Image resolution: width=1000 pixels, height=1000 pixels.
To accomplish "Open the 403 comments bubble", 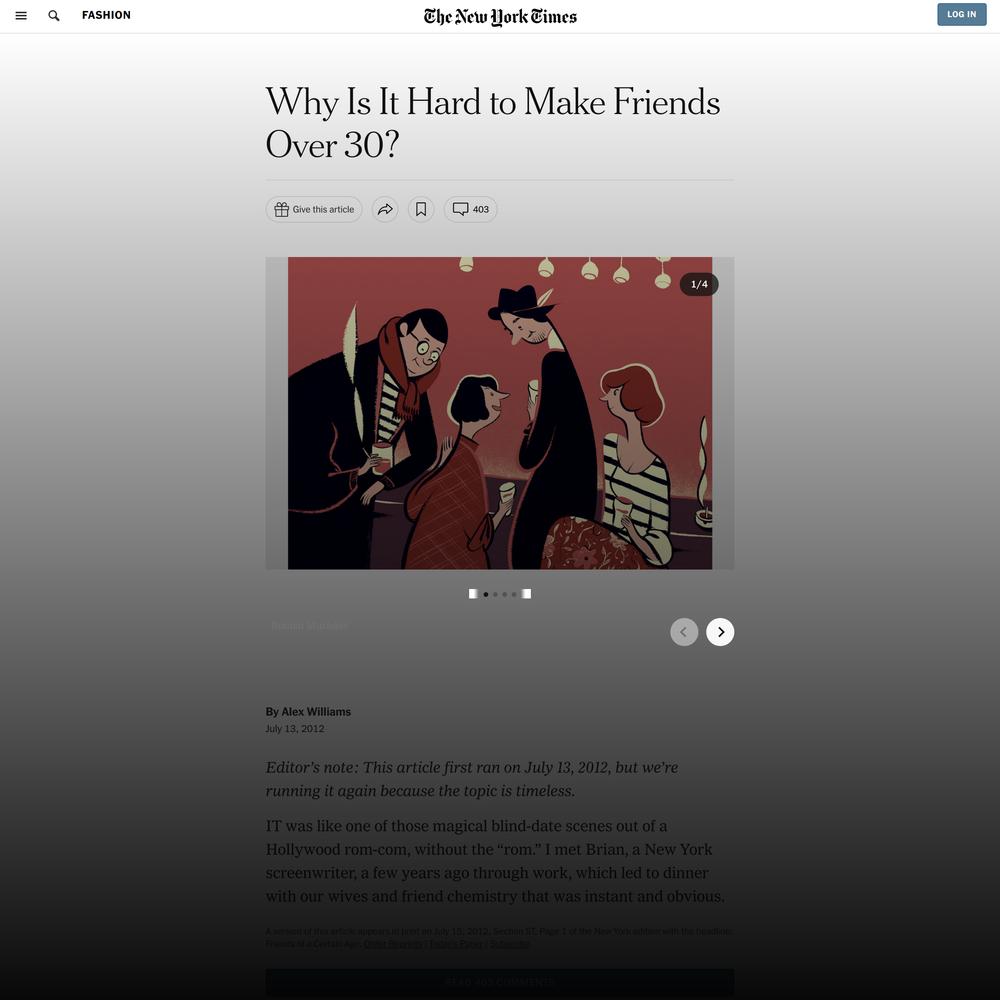I will pos(471,209).
